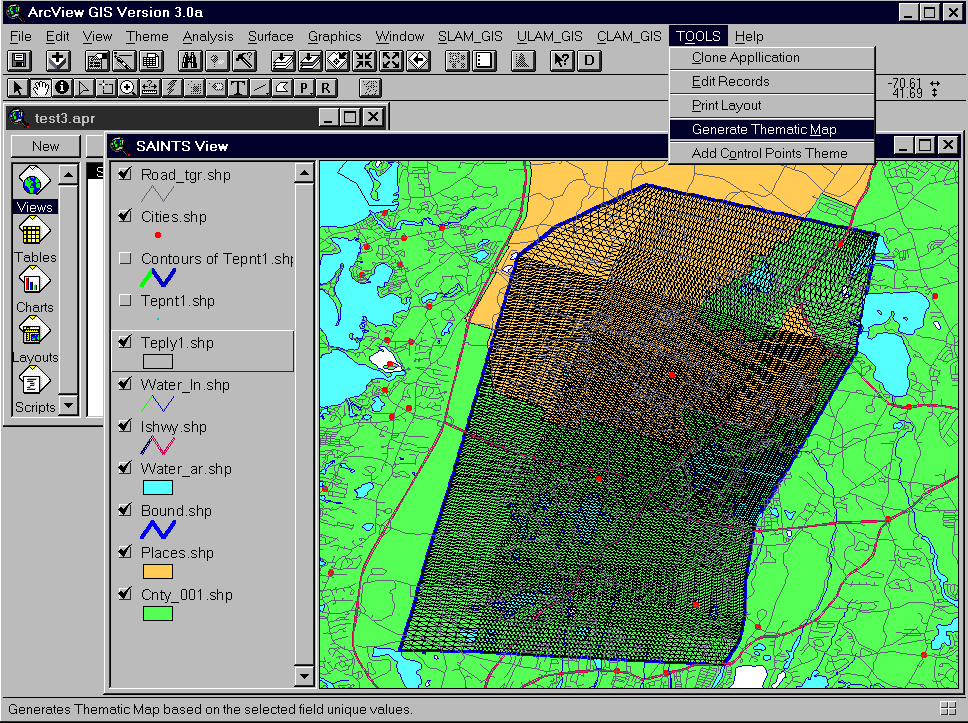Click the legend scrollbar down arrow
The image size is (968, 723).
coord(304,676)
